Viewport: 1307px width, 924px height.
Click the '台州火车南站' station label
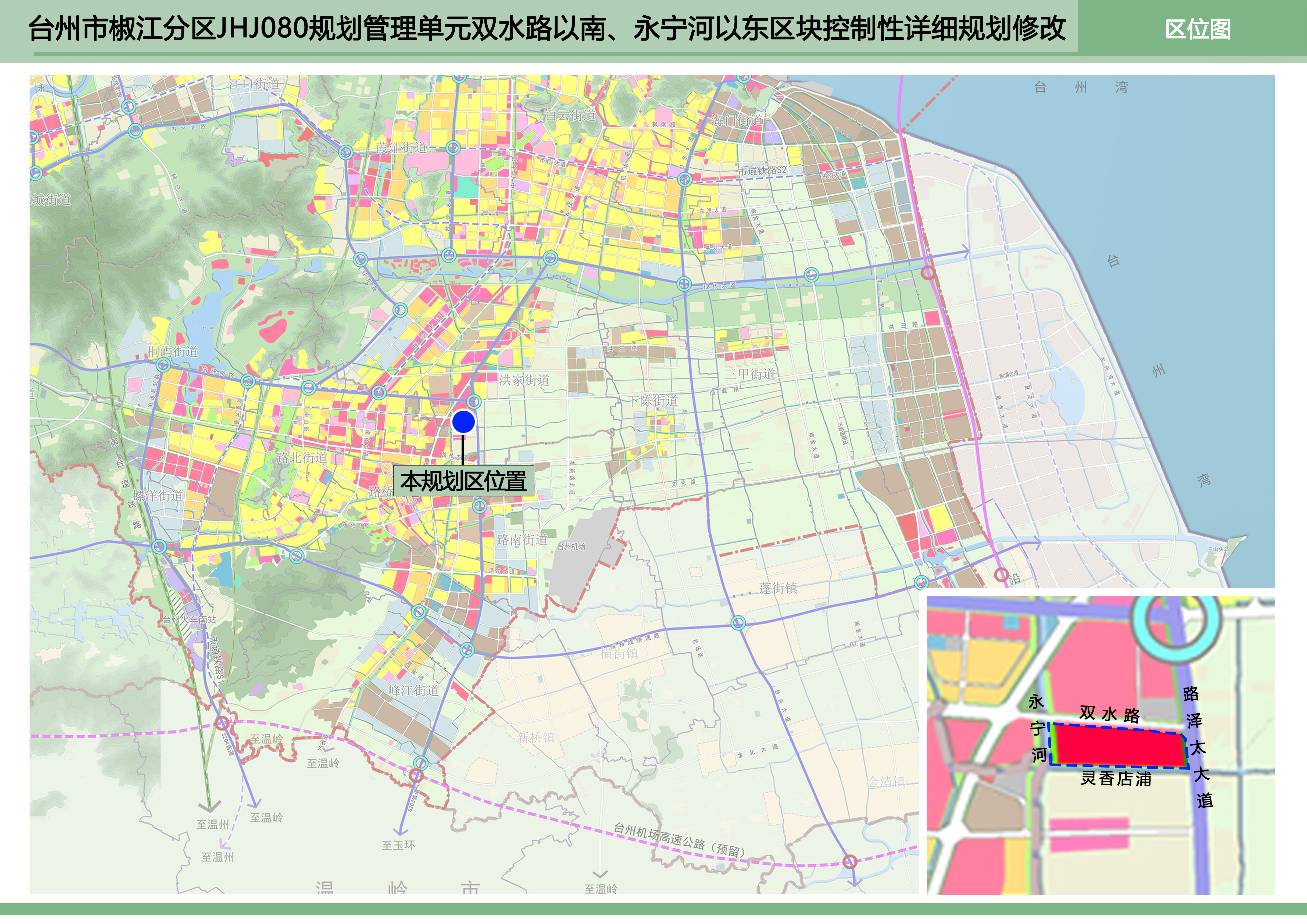point(190,619)
